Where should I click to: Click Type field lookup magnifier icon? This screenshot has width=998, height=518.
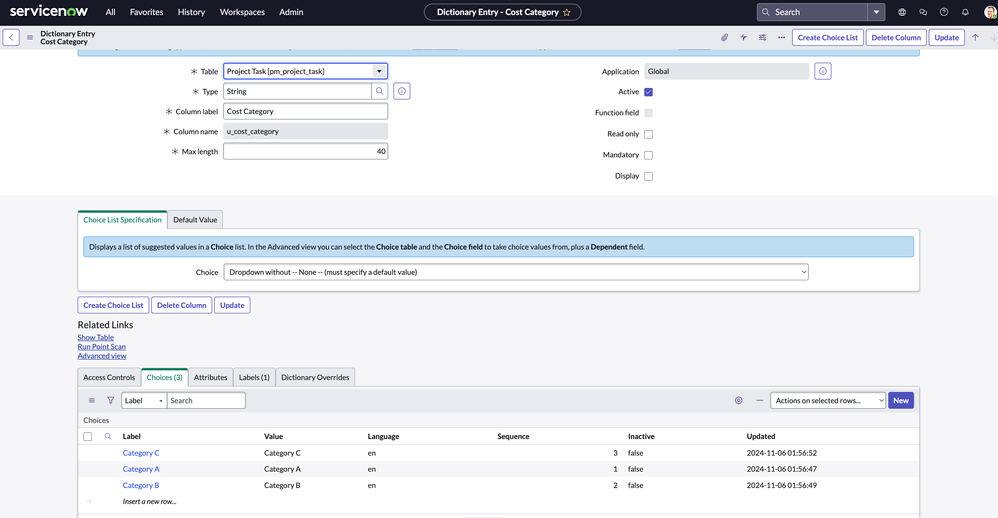[x=380, y=91]
